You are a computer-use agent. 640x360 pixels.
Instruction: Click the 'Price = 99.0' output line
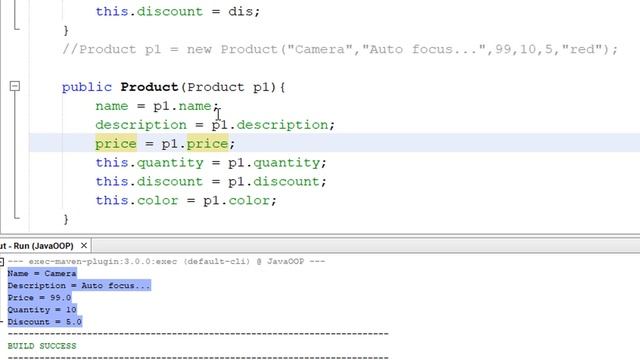point(40,298)
